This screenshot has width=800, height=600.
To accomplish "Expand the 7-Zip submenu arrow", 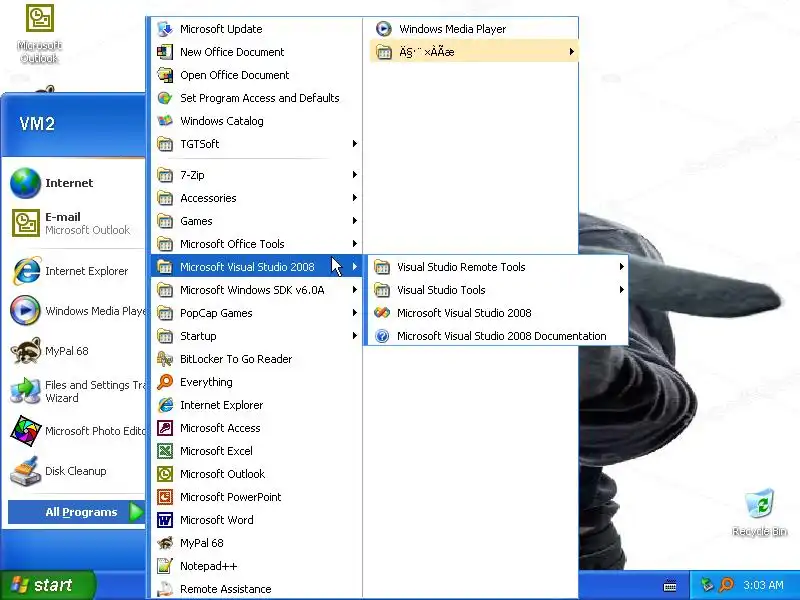I will [x=355, y=175].
